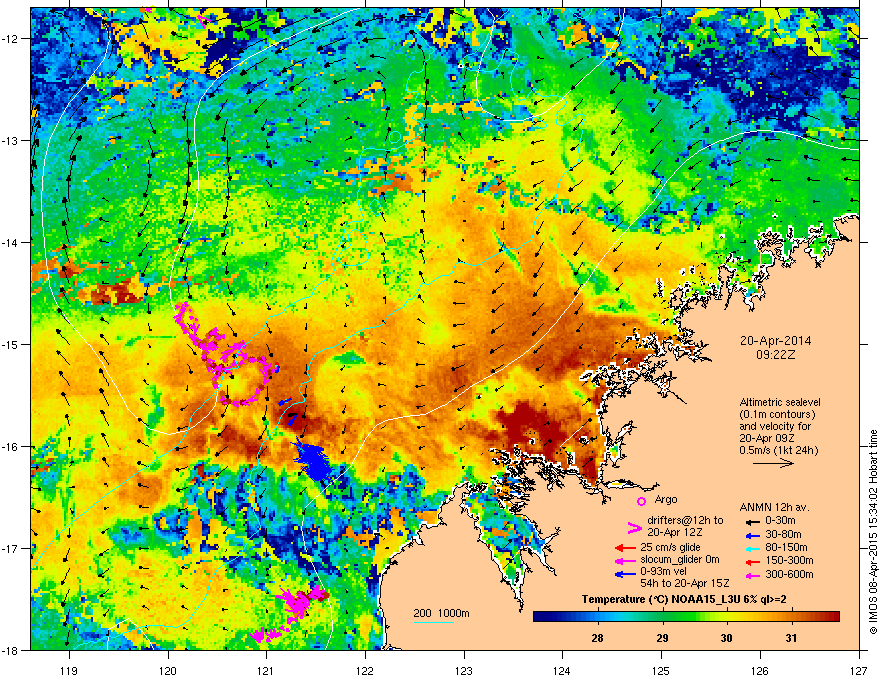Screen dimensions: 880x680
Task: Click the latitude axis label '-15'
Action: tap(11, 344)
